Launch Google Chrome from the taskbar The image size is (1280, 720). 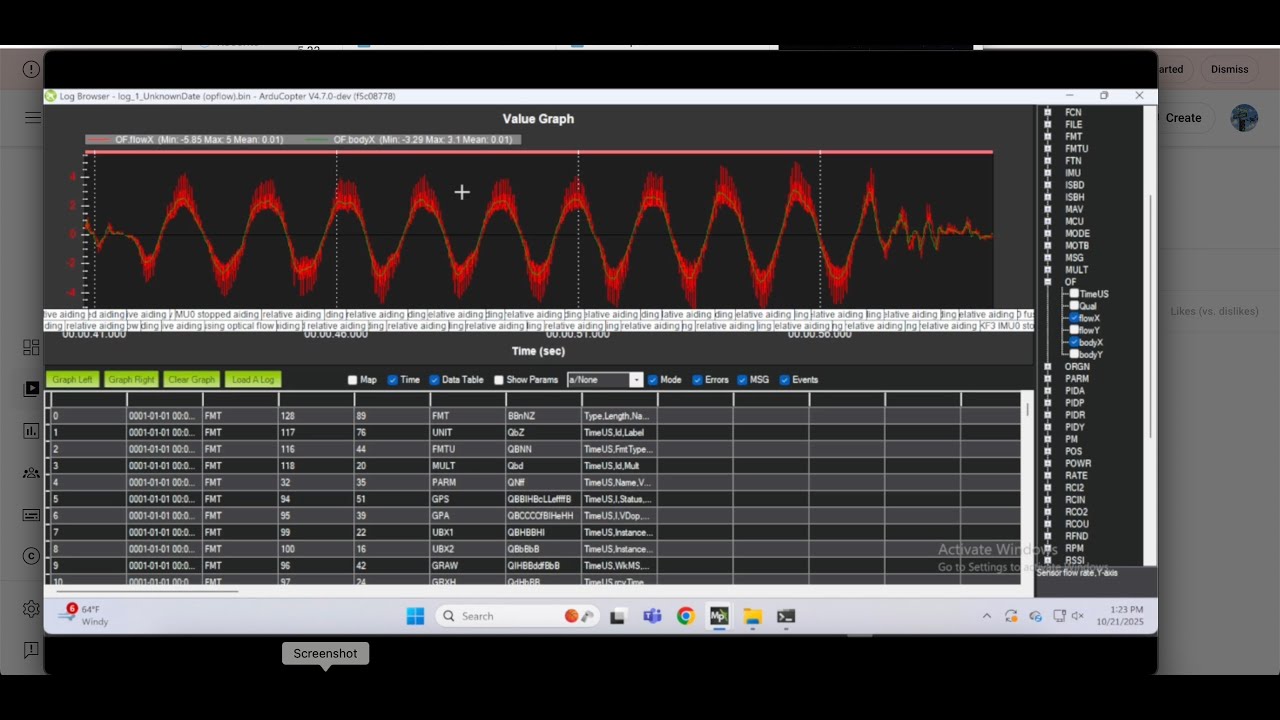685,616
